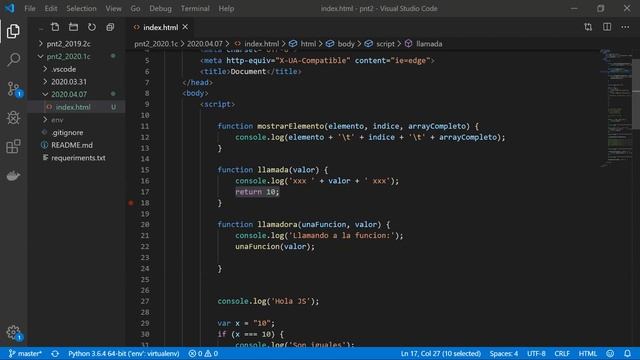The width and height of the screenshot is (640, 360).
Task: Select Python 3.6.4 interpreter in status bar
Action: click(124, 353)
